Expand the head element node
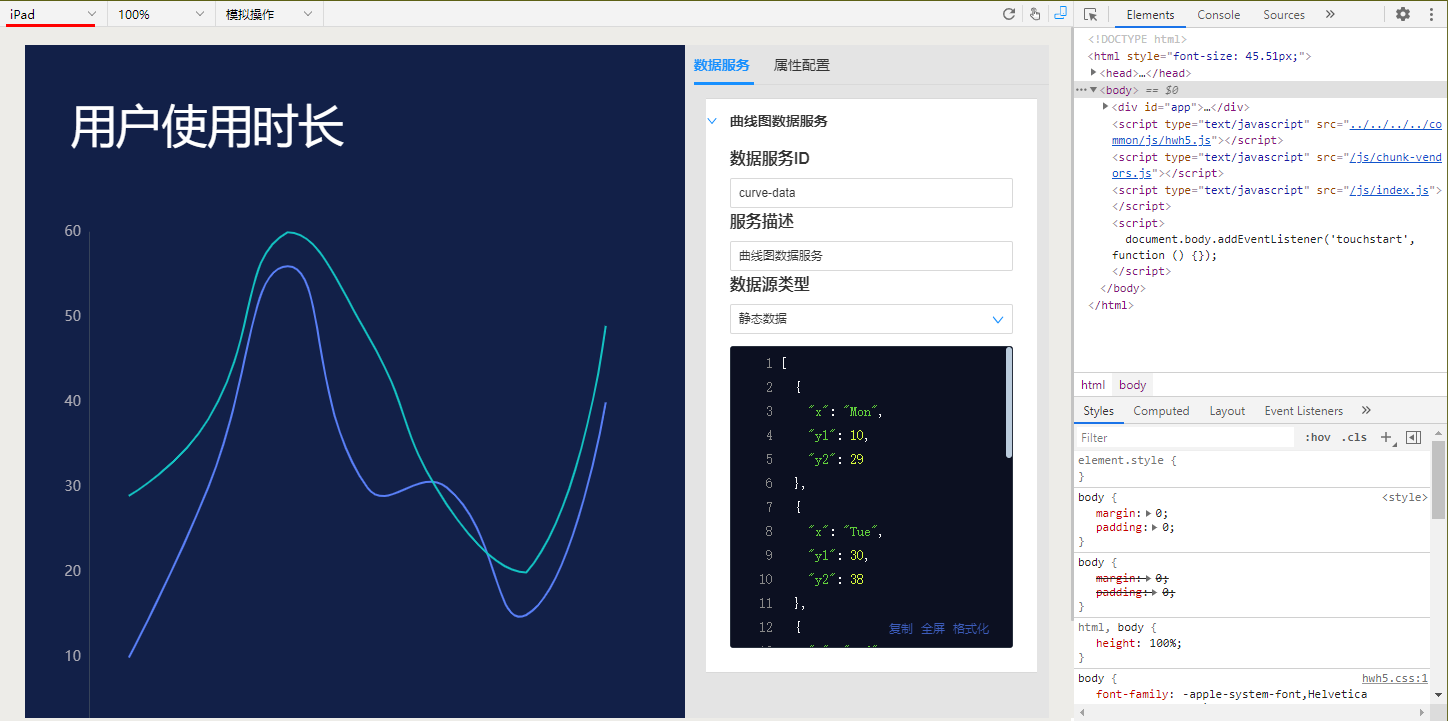 [1094, 72]
